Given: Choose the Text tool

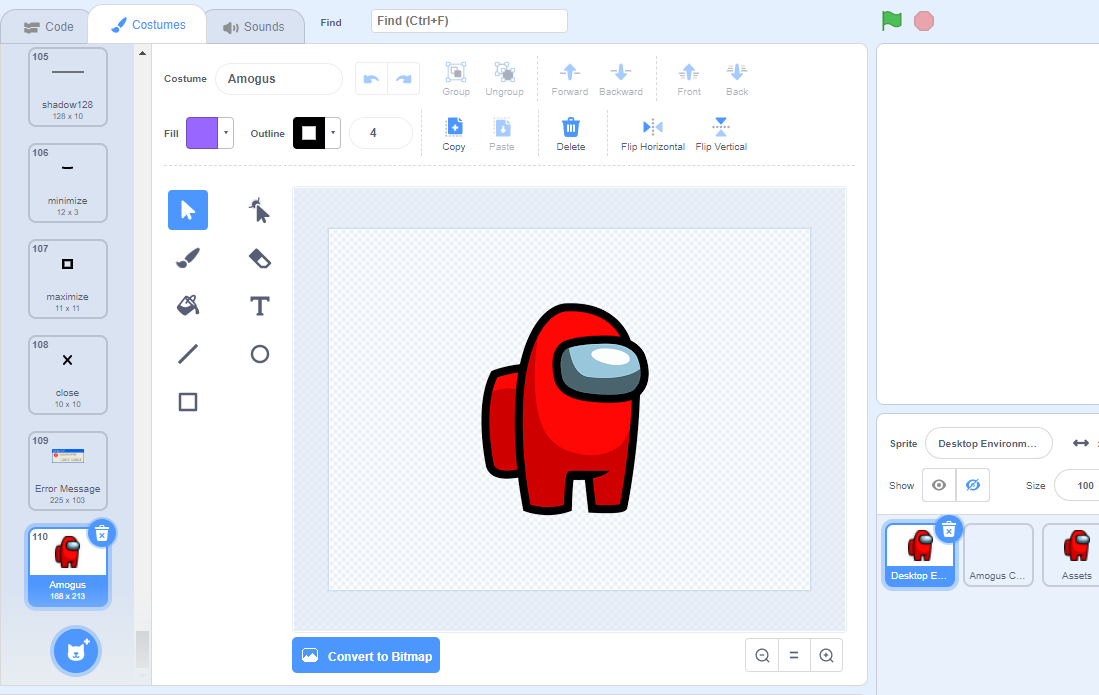Looking at the screenshot, I should coord(259,305).
